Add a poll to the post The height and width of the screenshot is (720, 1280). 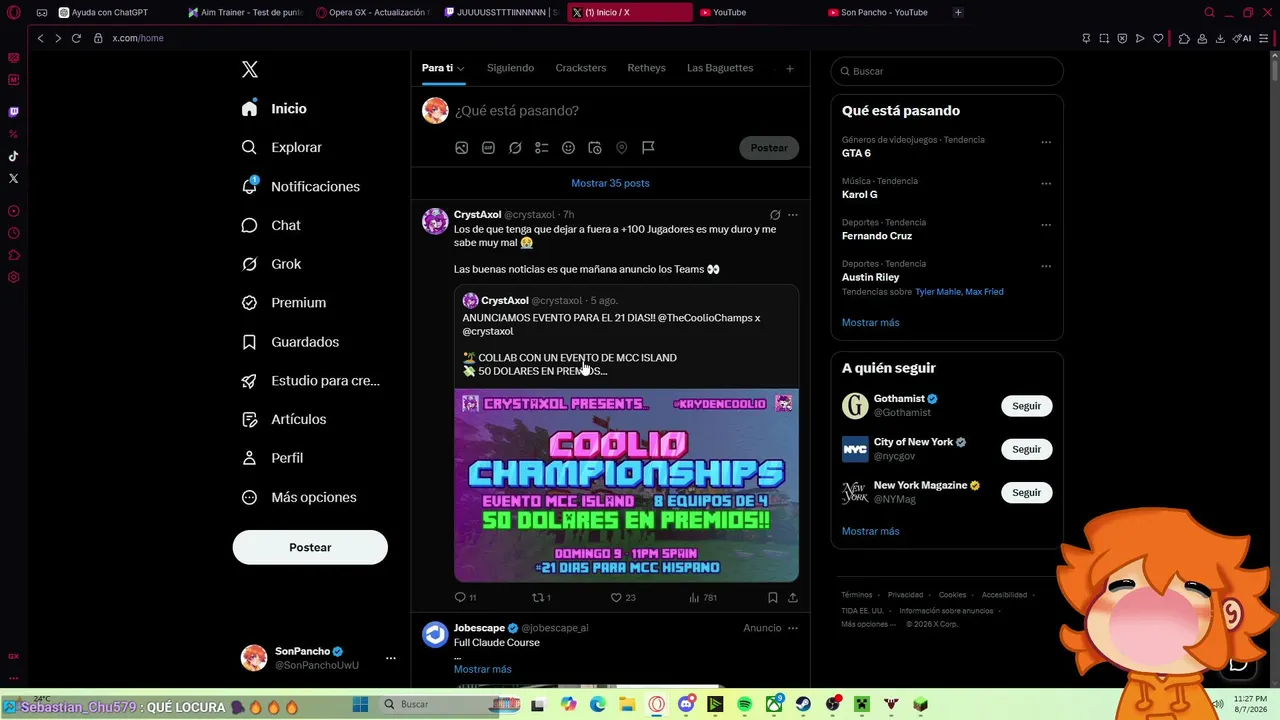click(x=542, y=148)
